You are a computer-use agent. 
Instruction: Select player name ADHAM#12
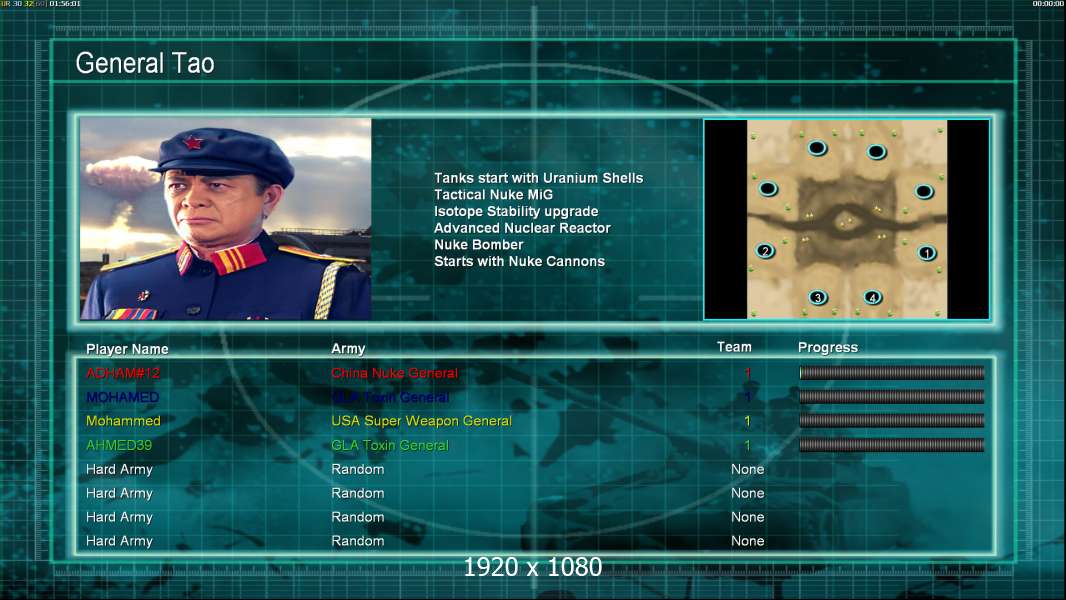coord(123,373)
